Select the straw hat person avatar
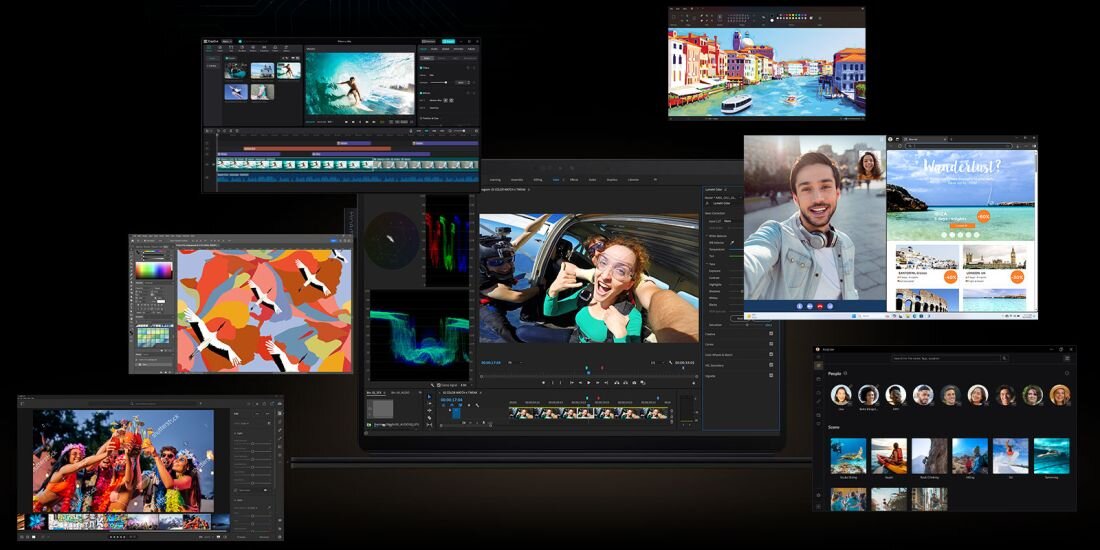Screen dimensions: 1100x550 point(1059,394)
